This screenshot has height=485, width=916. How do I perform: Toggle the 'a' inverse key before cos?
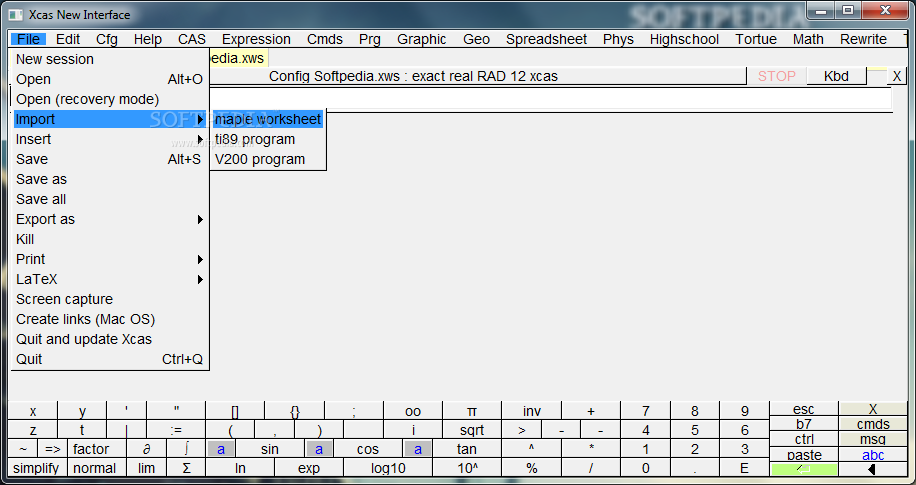pos(319,449)
